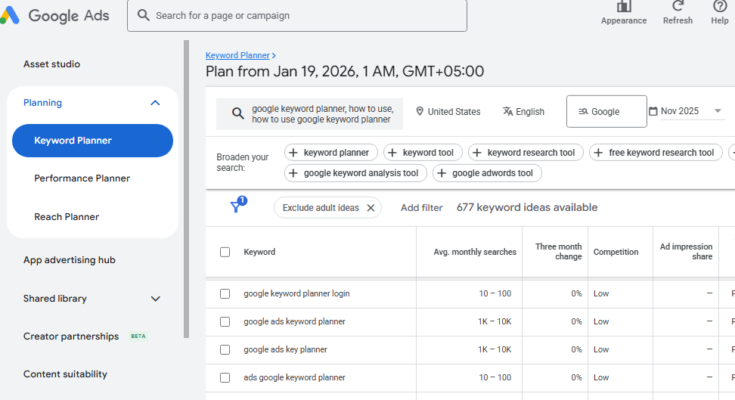Click the calendar icon beside Nov 2025

[x=653, y=111]
